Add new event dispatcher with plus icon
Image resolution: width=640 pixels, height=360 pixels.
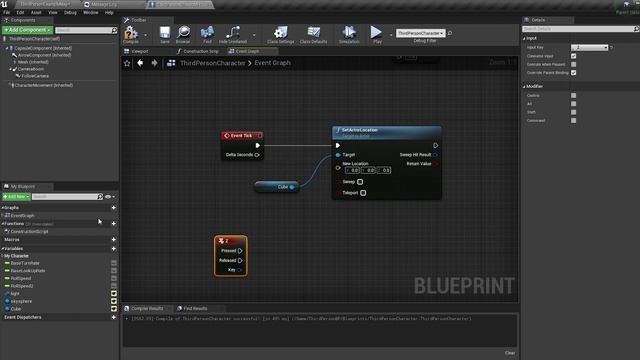(113, 317)
